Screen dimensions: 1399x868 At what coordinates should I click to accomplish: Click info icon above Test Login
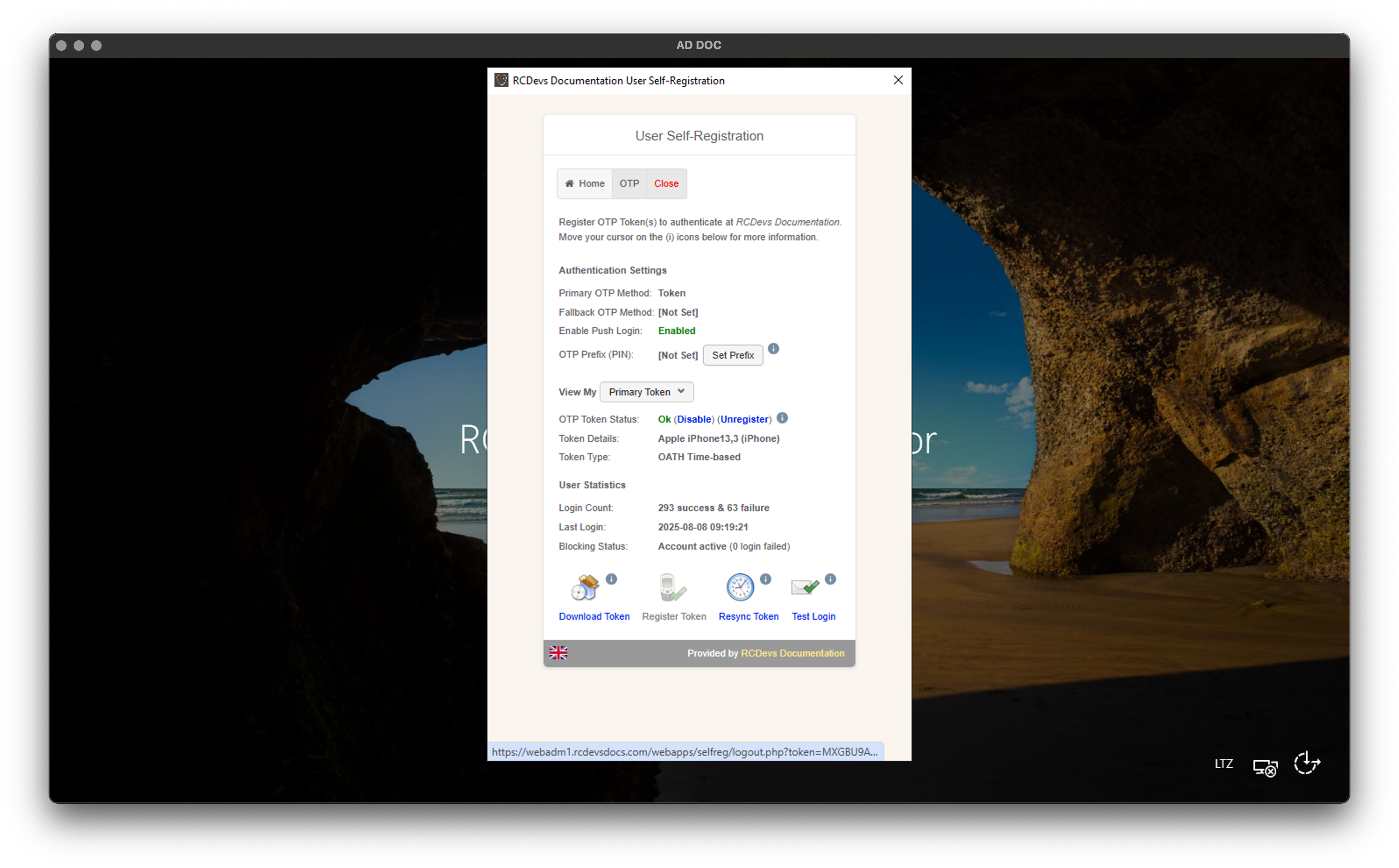830,579
